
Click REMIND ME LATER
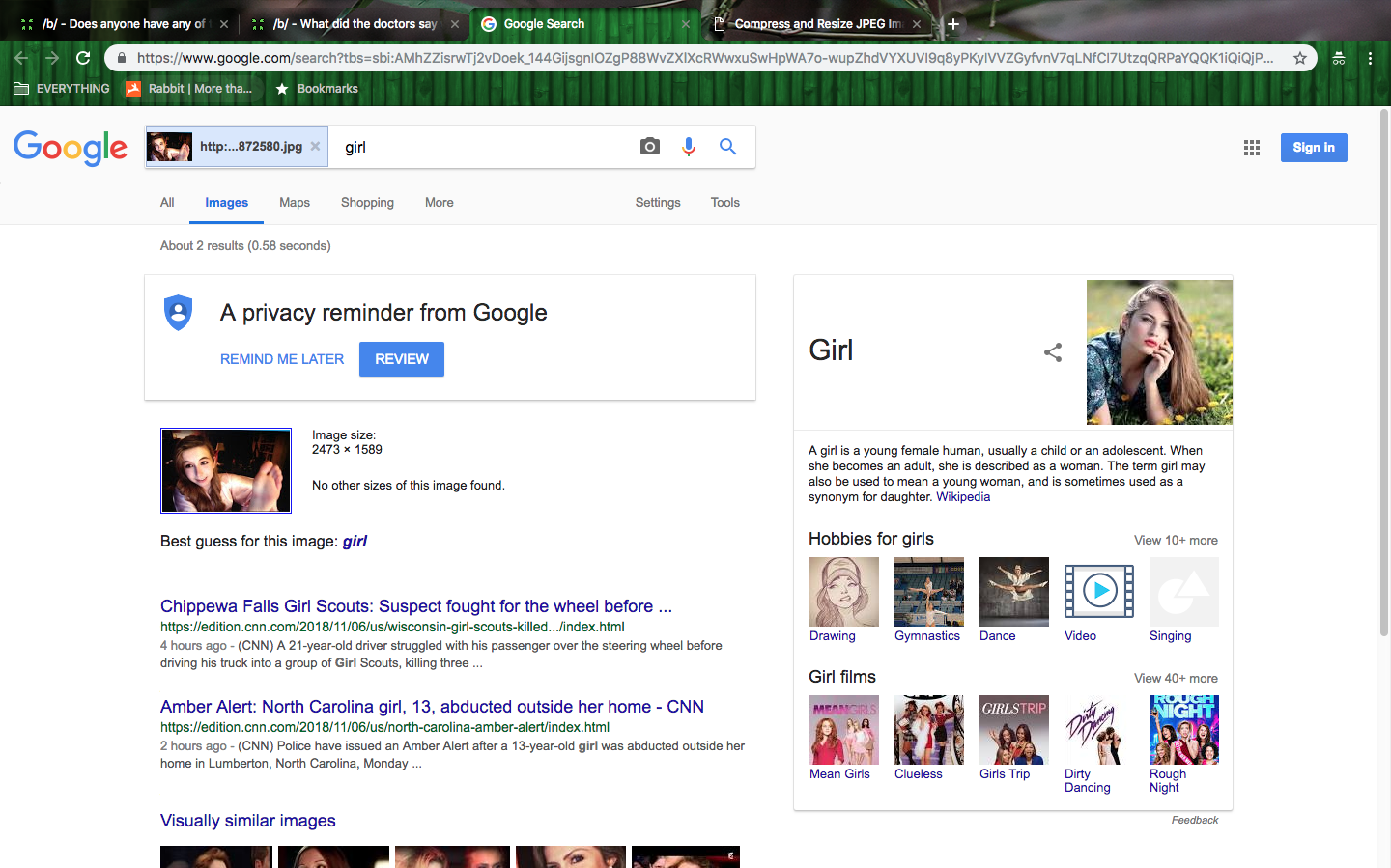tap(282, 359)
